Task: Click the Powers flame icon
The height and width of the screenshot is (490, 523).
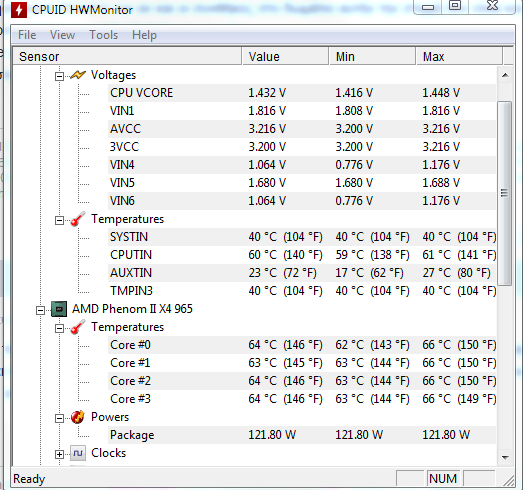Action: (78, 417)
